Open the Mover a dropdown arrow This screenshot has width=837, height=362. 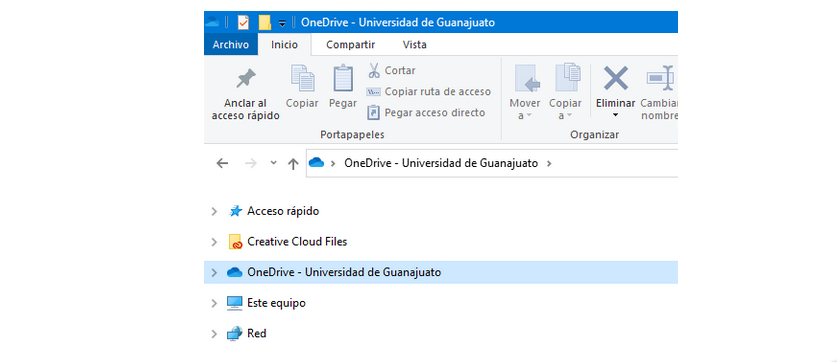point(528,115)
